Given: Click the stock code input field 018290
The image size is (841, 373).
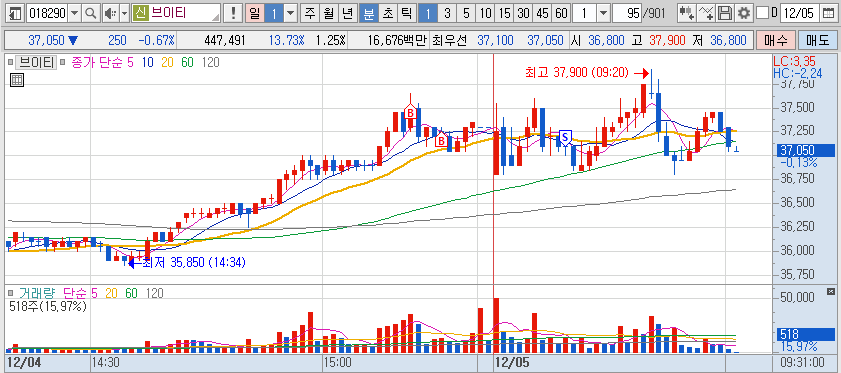Looking at the screenshot, I should tap(47, 13).
